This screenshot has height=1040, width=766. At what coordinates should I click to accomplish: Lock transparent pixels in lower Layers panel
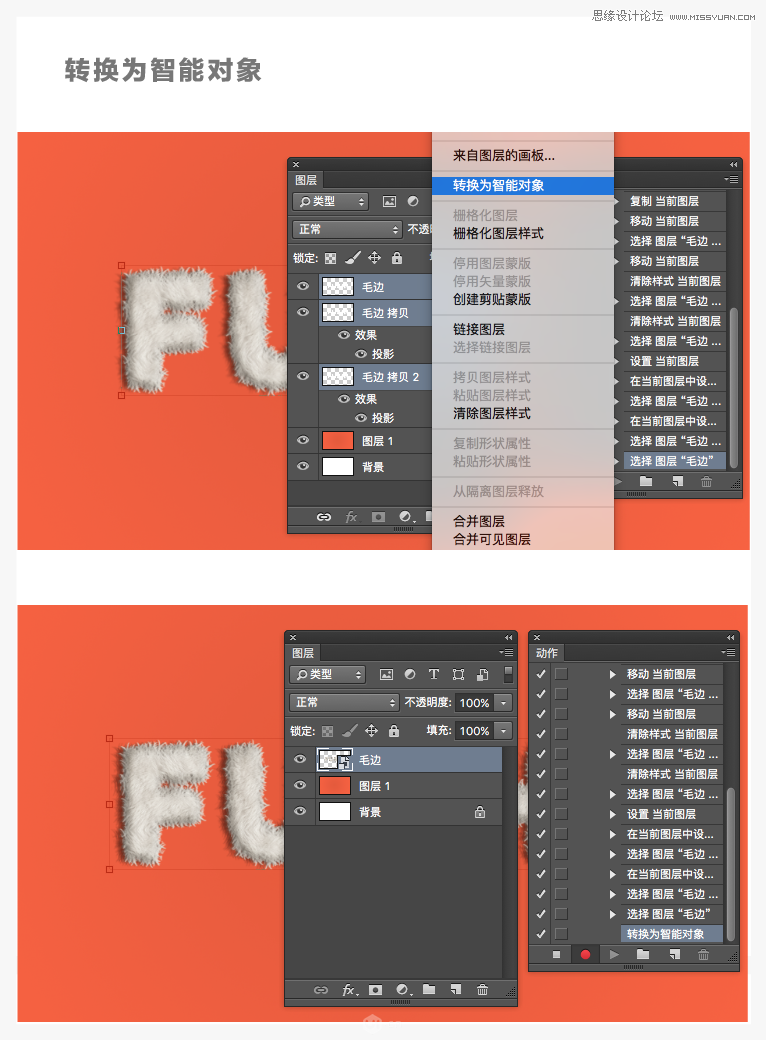[x=328, y=731]
